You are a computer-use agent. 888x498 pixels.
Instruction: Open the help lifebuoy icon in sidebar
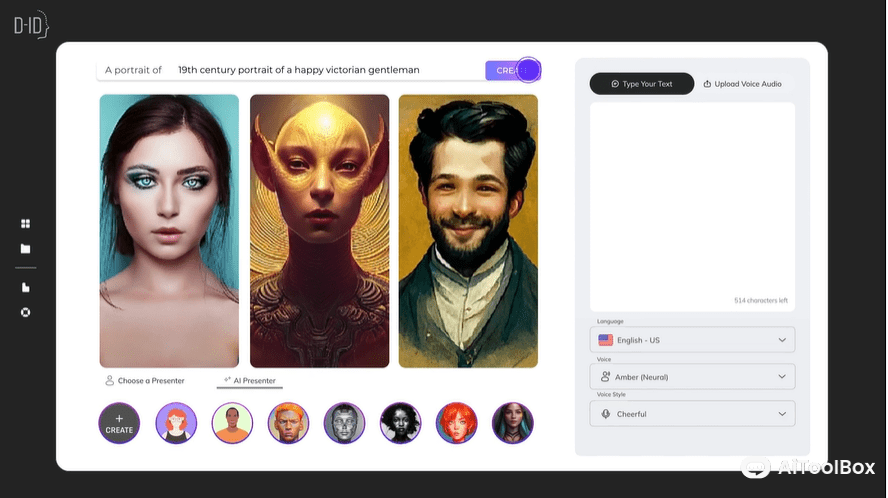point(26,312)
